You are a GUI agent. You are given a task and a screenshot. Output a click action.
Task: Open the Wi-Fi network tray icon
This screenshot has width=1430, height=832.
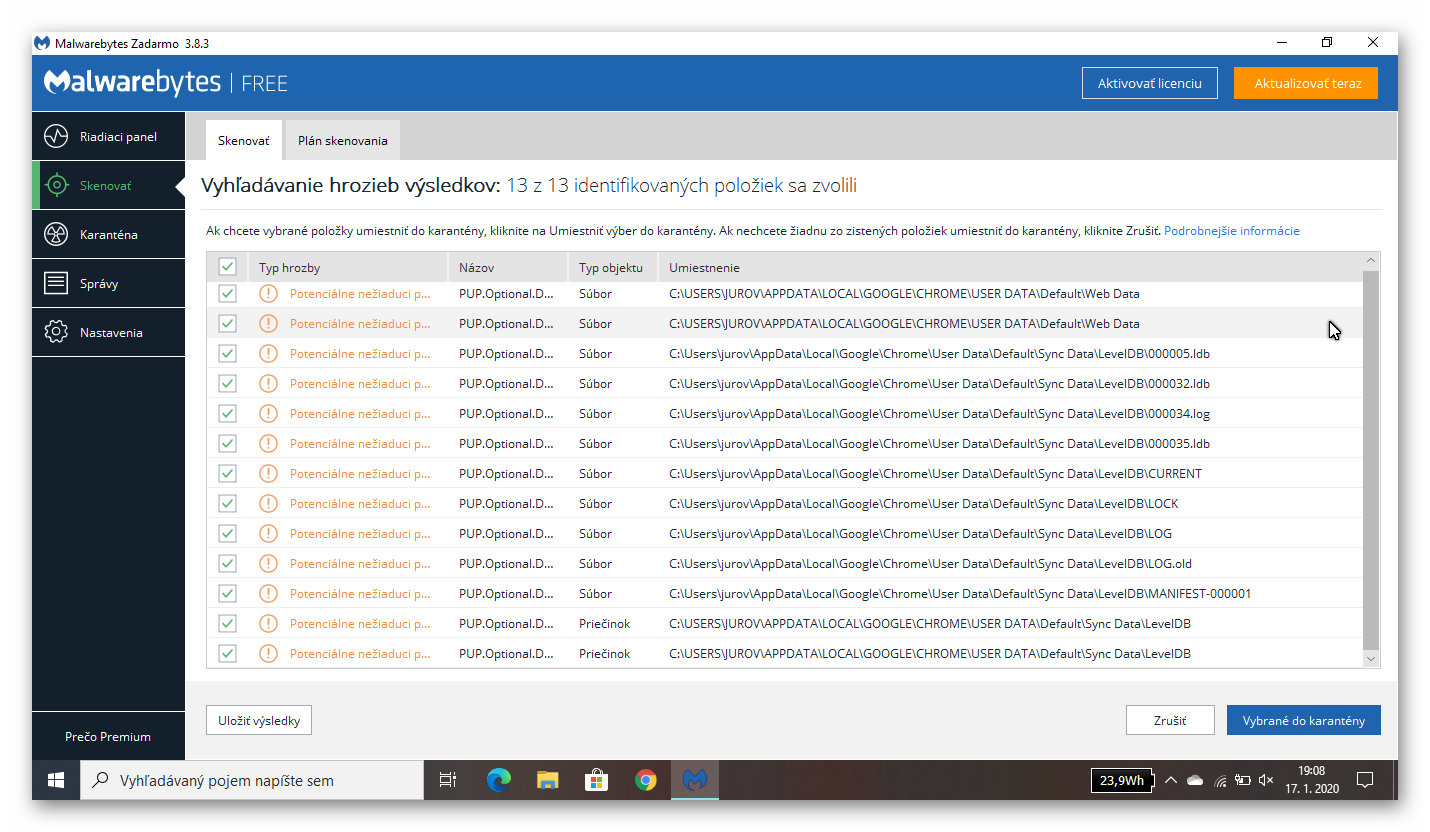(1220, 780)
